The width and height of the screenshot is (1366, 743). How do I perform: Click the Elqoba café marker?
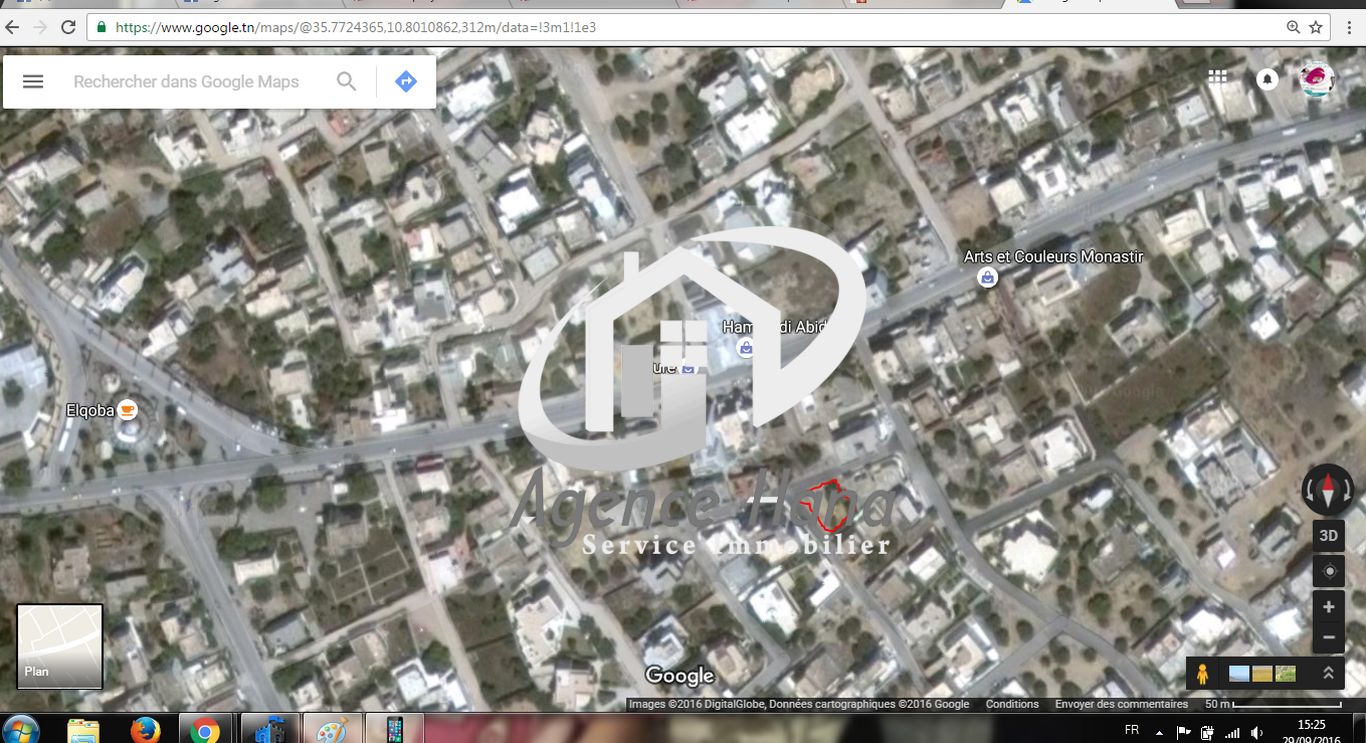pos(127,409)
